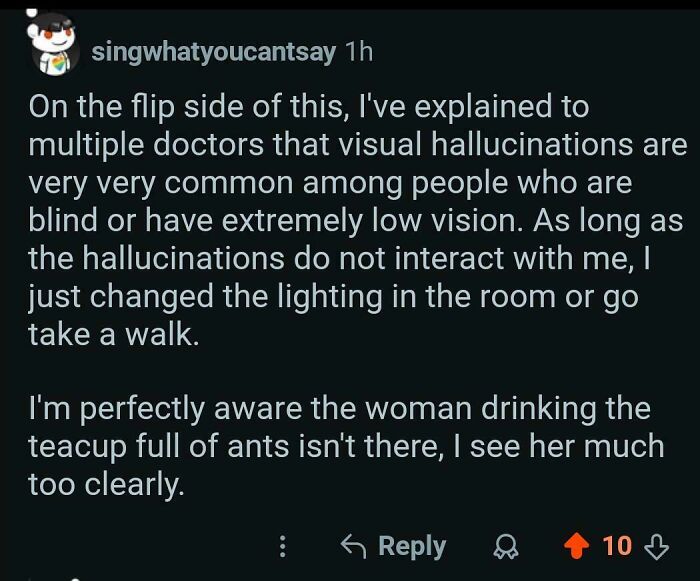Tap the curved reply arrow icon

coord(354,546)
